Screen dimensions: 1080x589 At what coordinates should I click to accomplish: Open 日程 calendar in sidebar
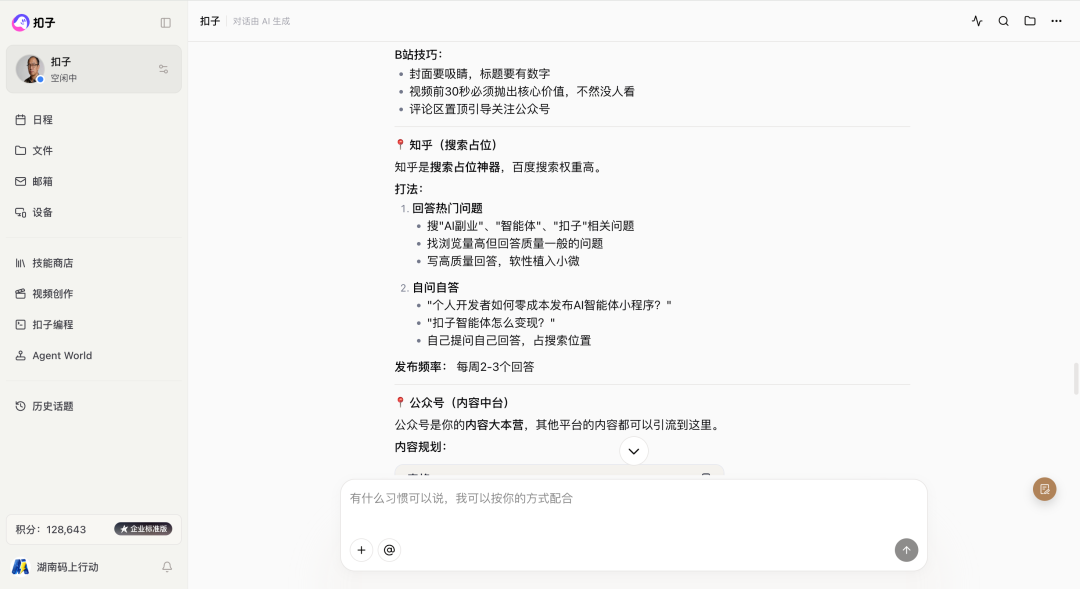pyautogui.click(x=94, y=120)
